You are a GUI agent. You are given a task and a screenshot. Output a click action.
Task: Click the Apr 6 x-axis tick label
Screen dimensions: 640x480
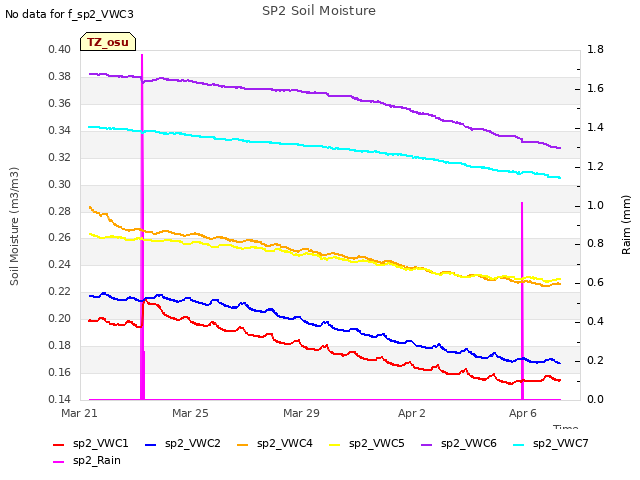pyautogui.click(x=523, y=413)
